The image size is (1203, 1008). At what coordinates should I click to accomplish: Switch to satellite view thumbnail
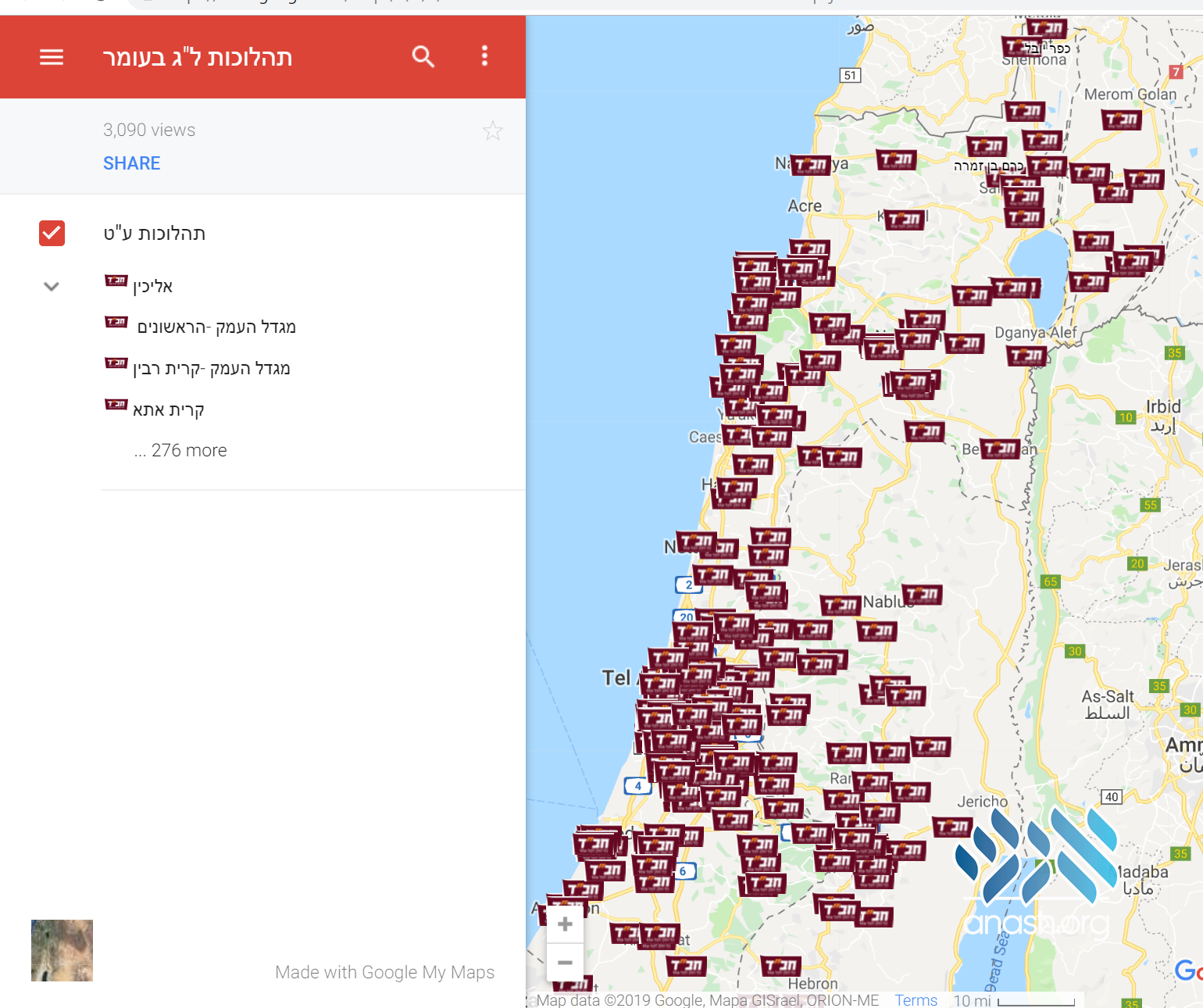tap(62, 950)
